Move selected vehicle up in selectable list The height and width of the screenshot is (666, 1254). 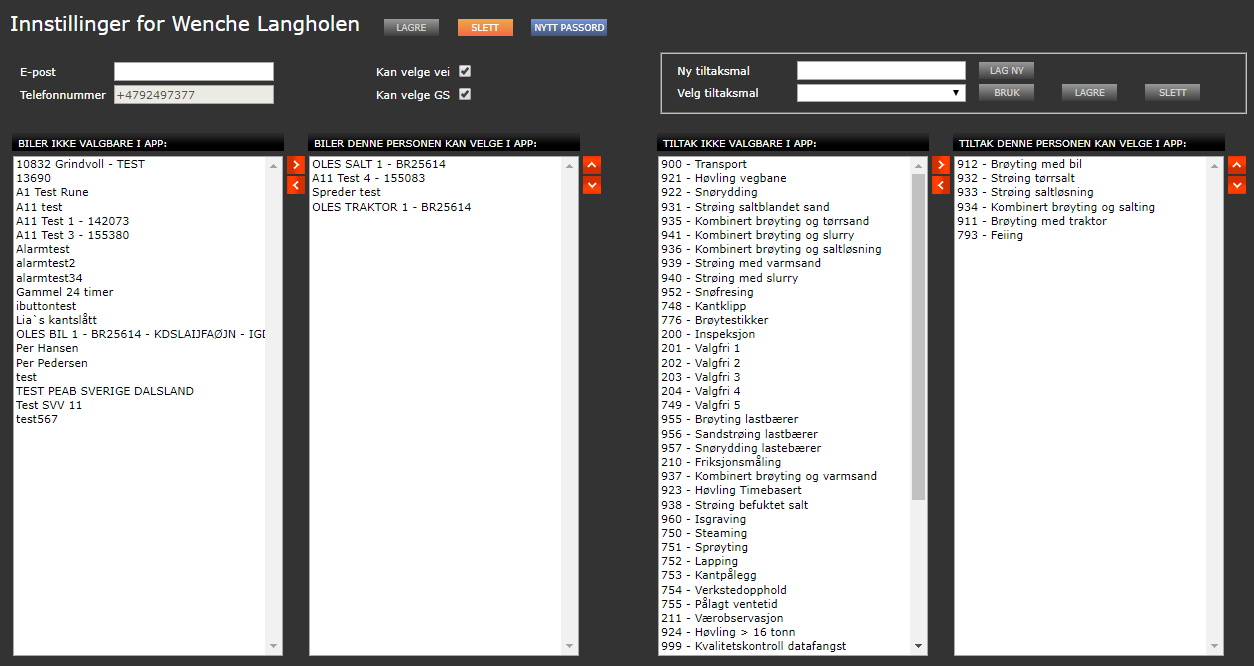tap(592, 164)
